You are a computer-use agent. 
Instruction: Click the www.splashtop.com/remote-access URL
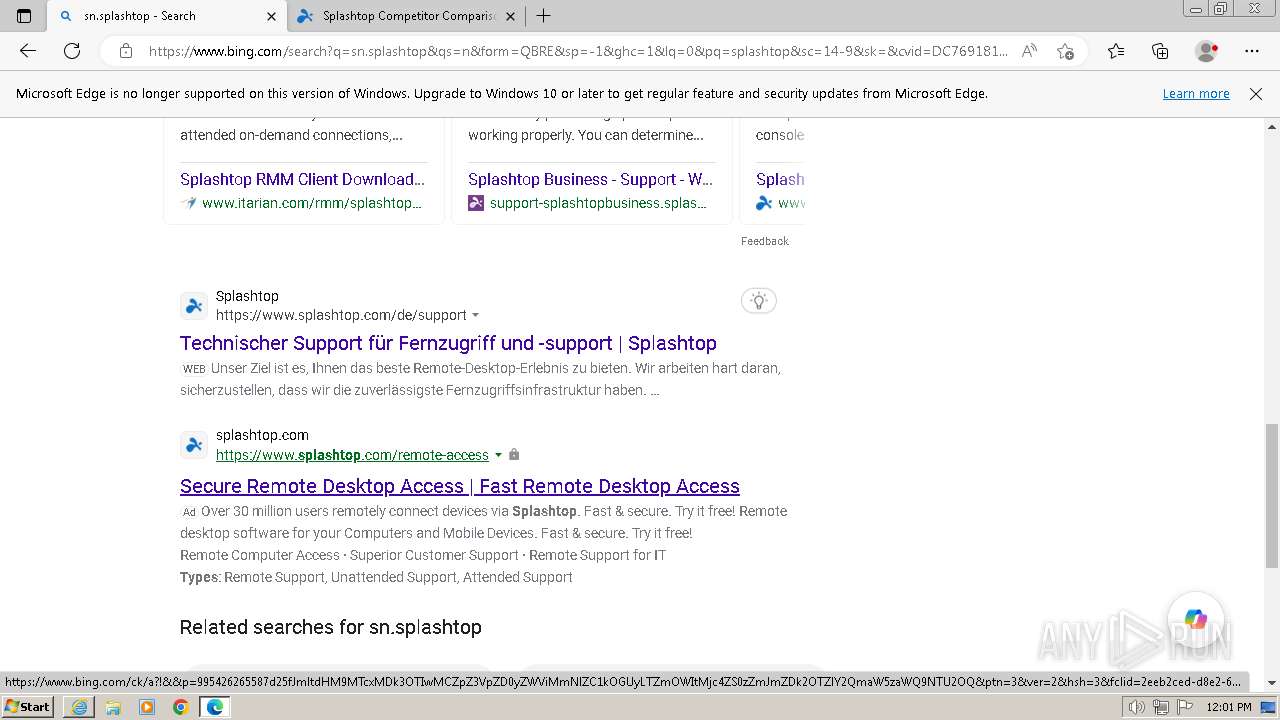pyautogui.click(x=352, y=455)
